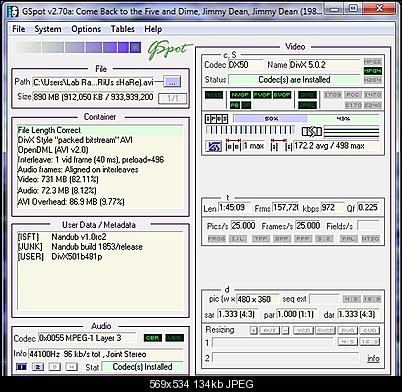Click Resizing output field 1

coord(272,342)
